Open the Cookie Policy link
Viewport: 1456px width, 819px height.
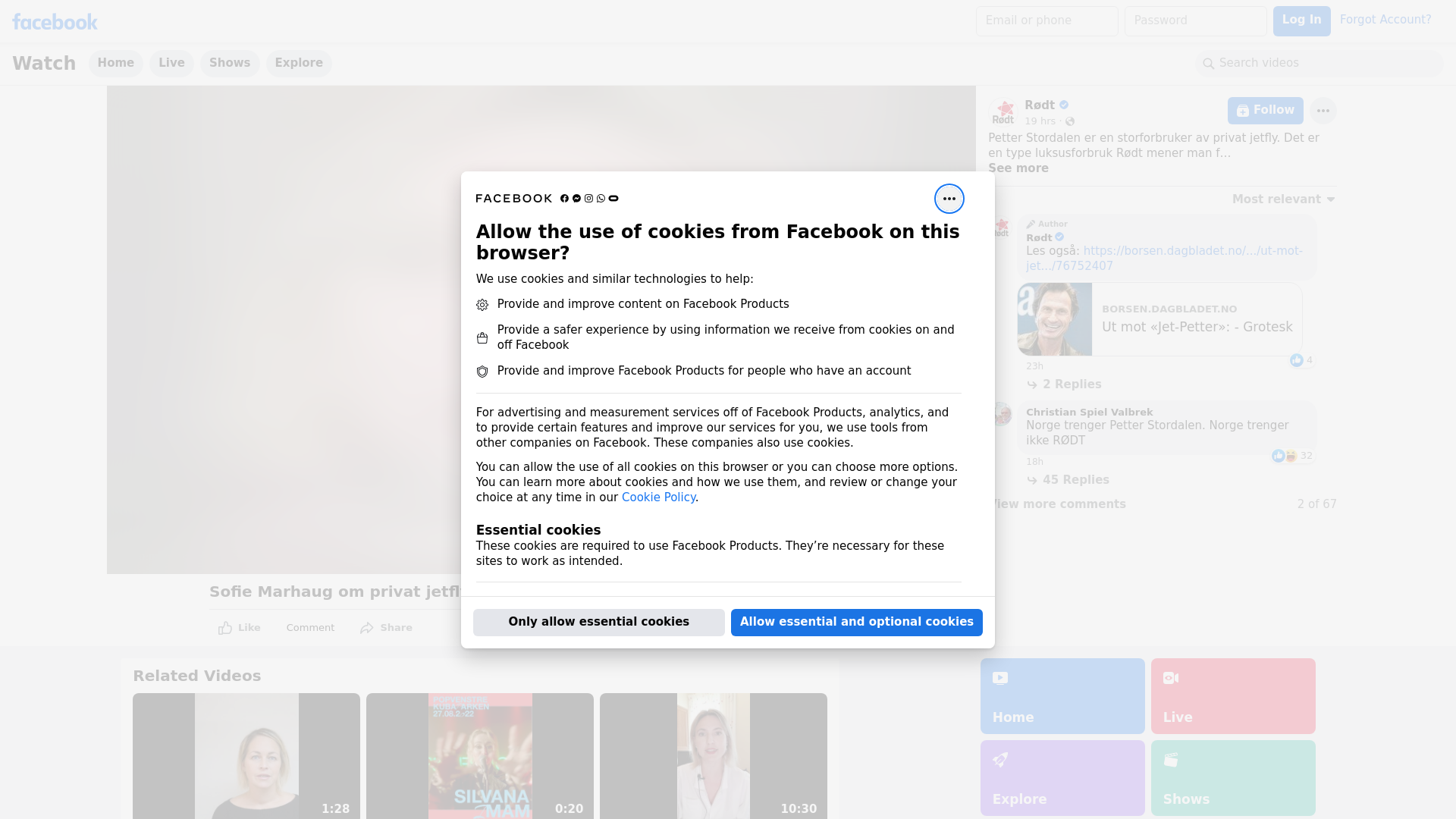pos(658,497)
